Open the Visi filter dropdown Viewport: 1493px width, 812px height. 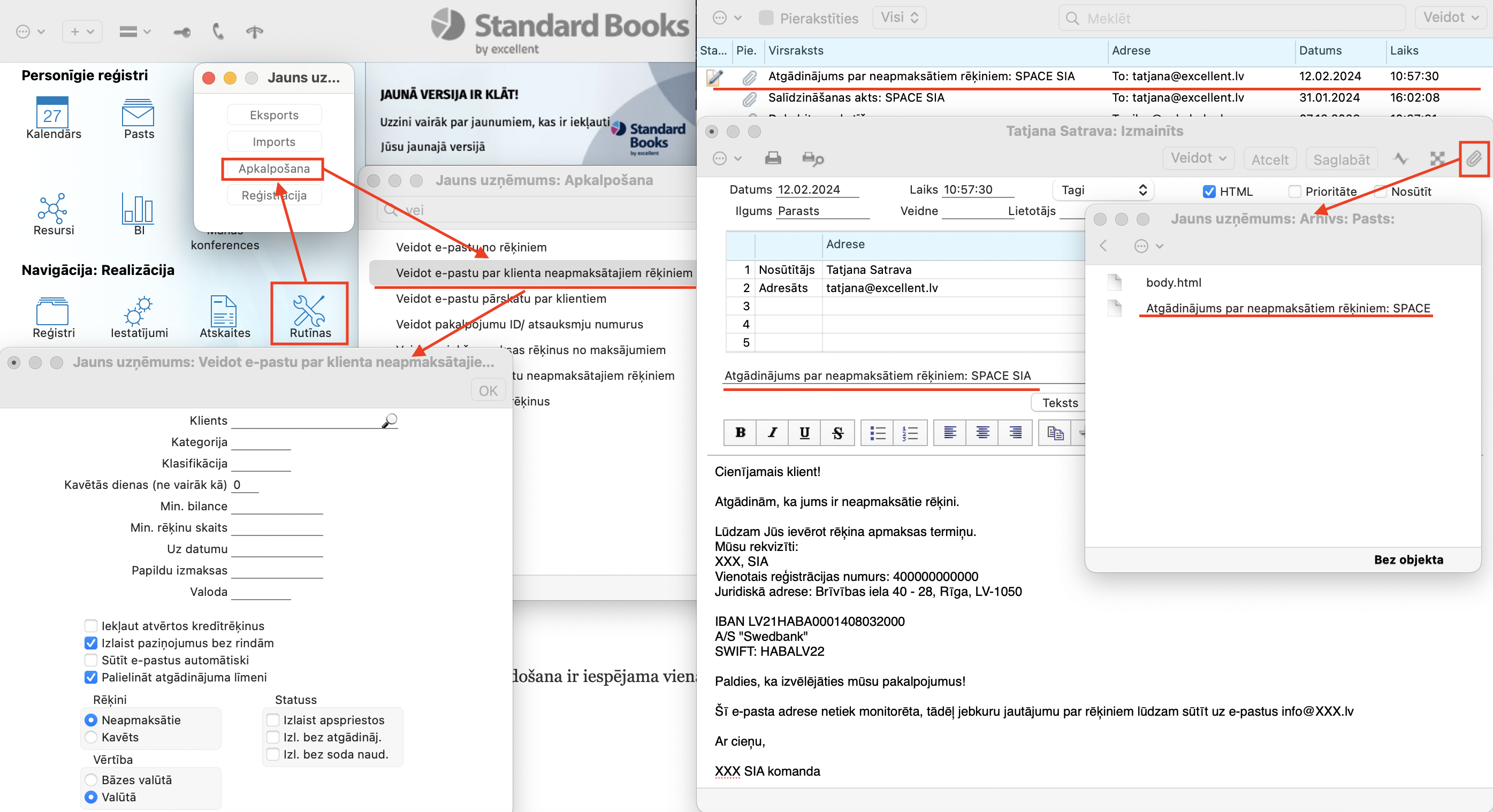click(x=899, y=17)
